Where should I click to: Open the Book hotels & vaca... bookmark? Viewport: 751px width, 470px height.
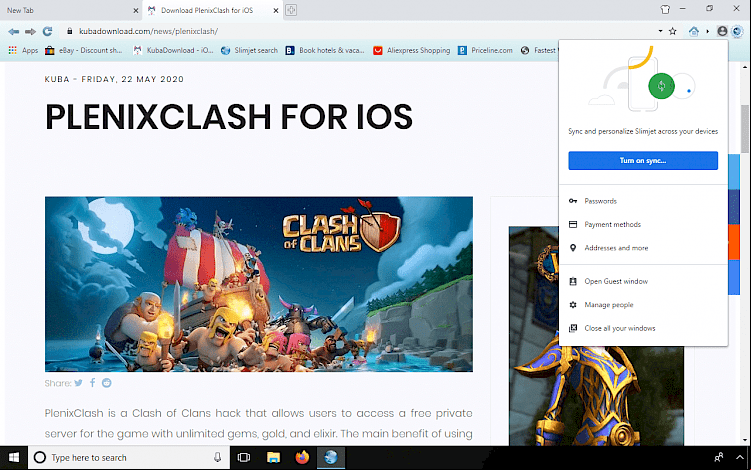[325, 50]
